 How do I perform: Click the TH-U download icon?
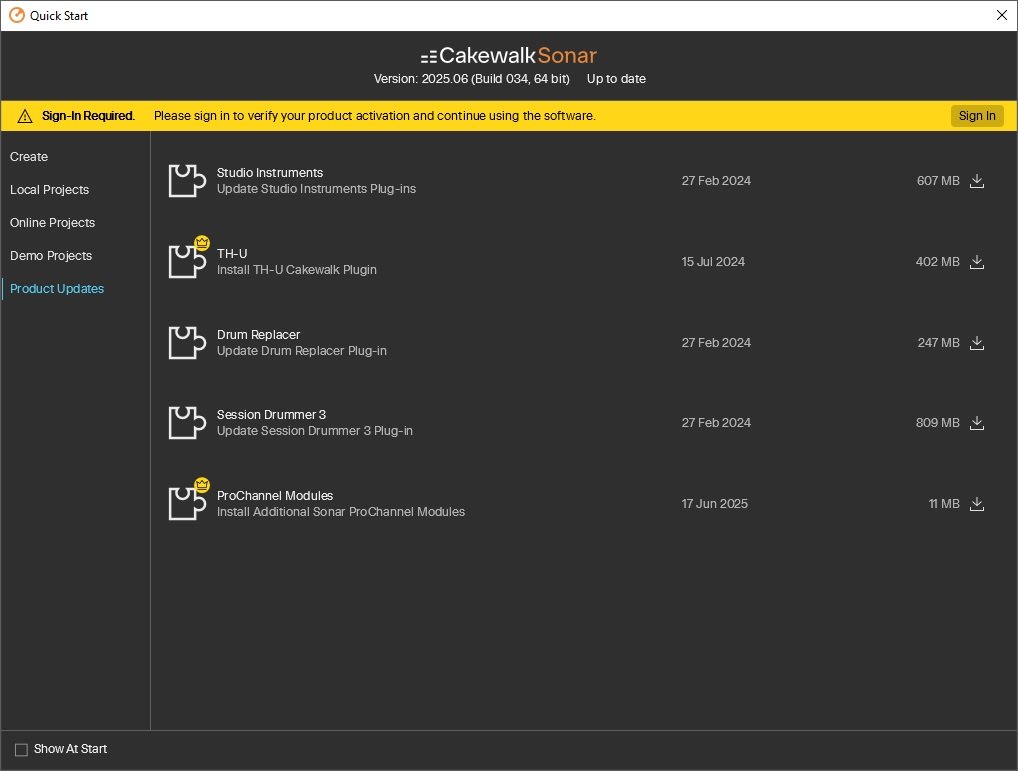tap(977, 262)
